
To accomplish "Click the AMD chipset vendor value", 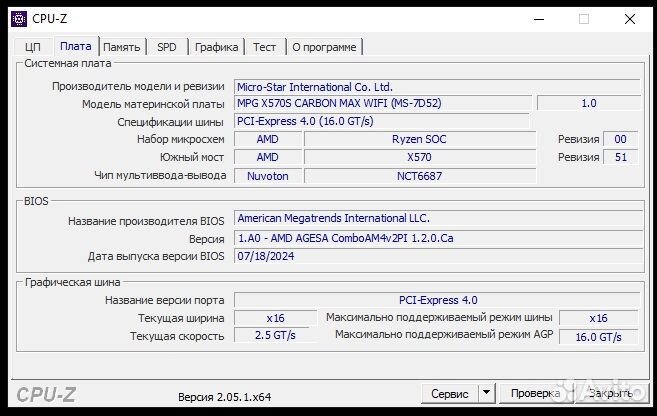I will point(268,139).
